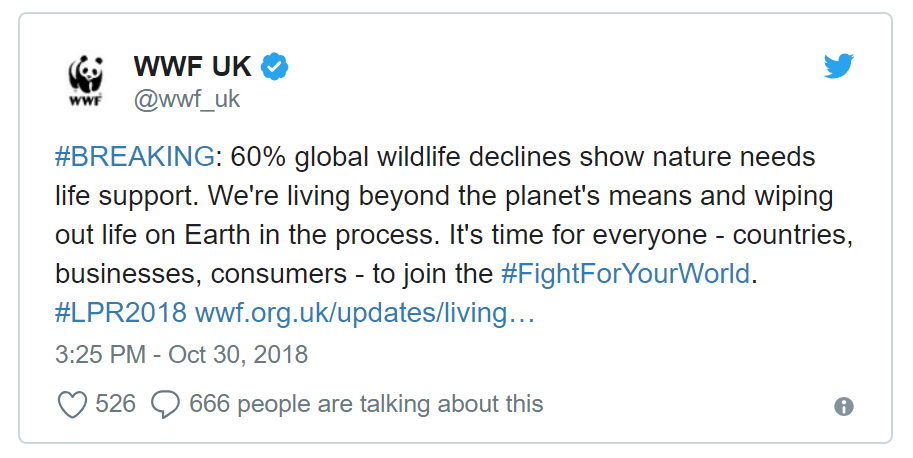The image size is (913, 458).
Task: Click the 526 likes count
Action: (x=115, y=404)
